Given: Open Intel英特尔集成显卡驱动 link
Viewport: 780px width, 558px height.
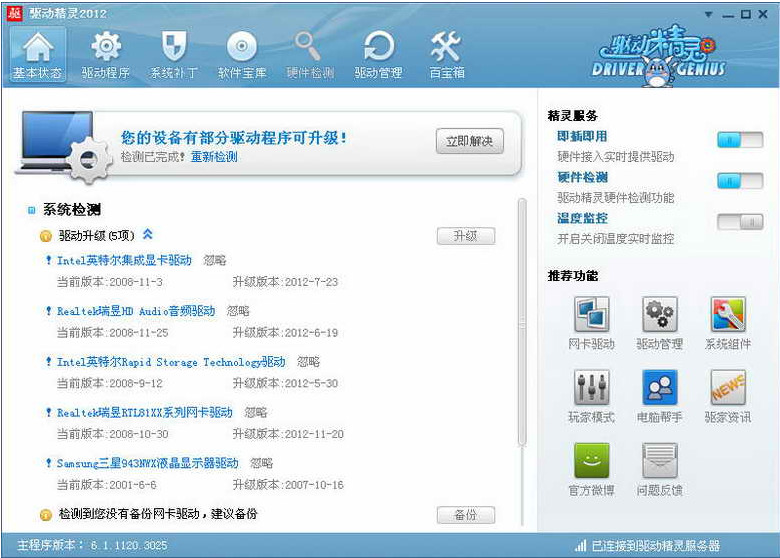Looking at the screenshot, I should [x=124, y=261].
